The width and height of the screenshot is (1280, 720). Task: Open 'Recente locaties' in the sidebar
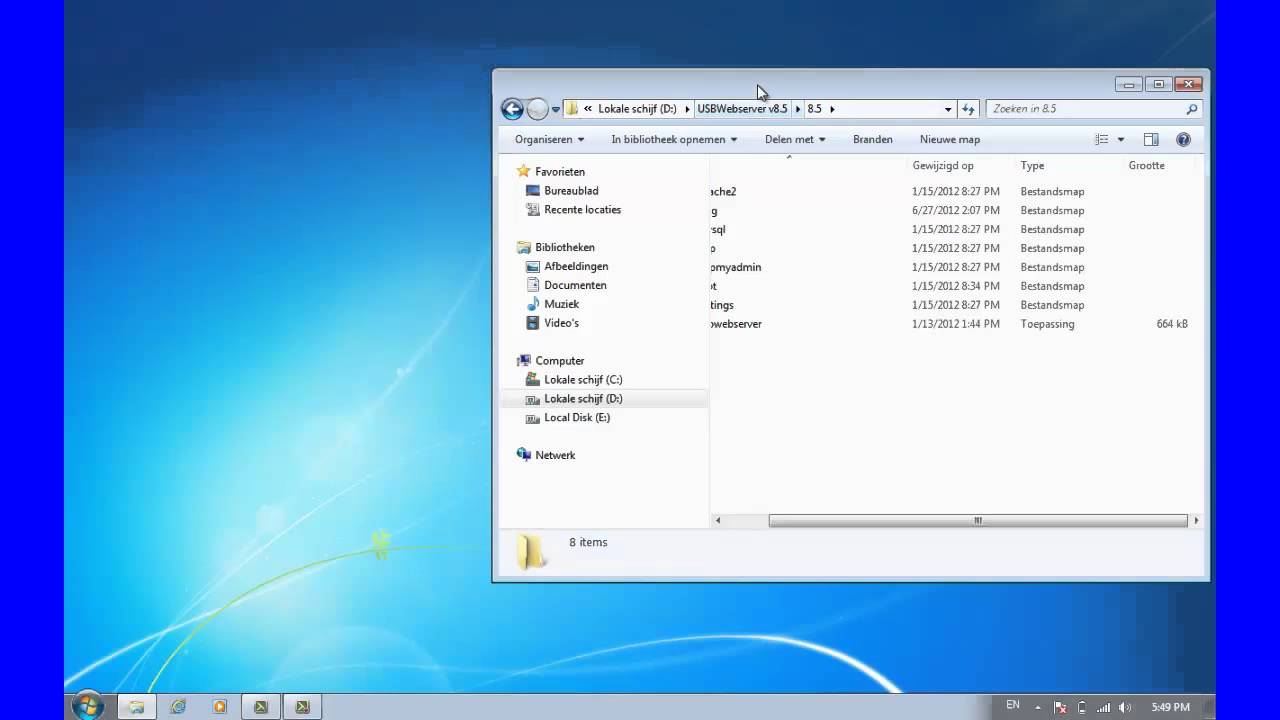(582, 210)
